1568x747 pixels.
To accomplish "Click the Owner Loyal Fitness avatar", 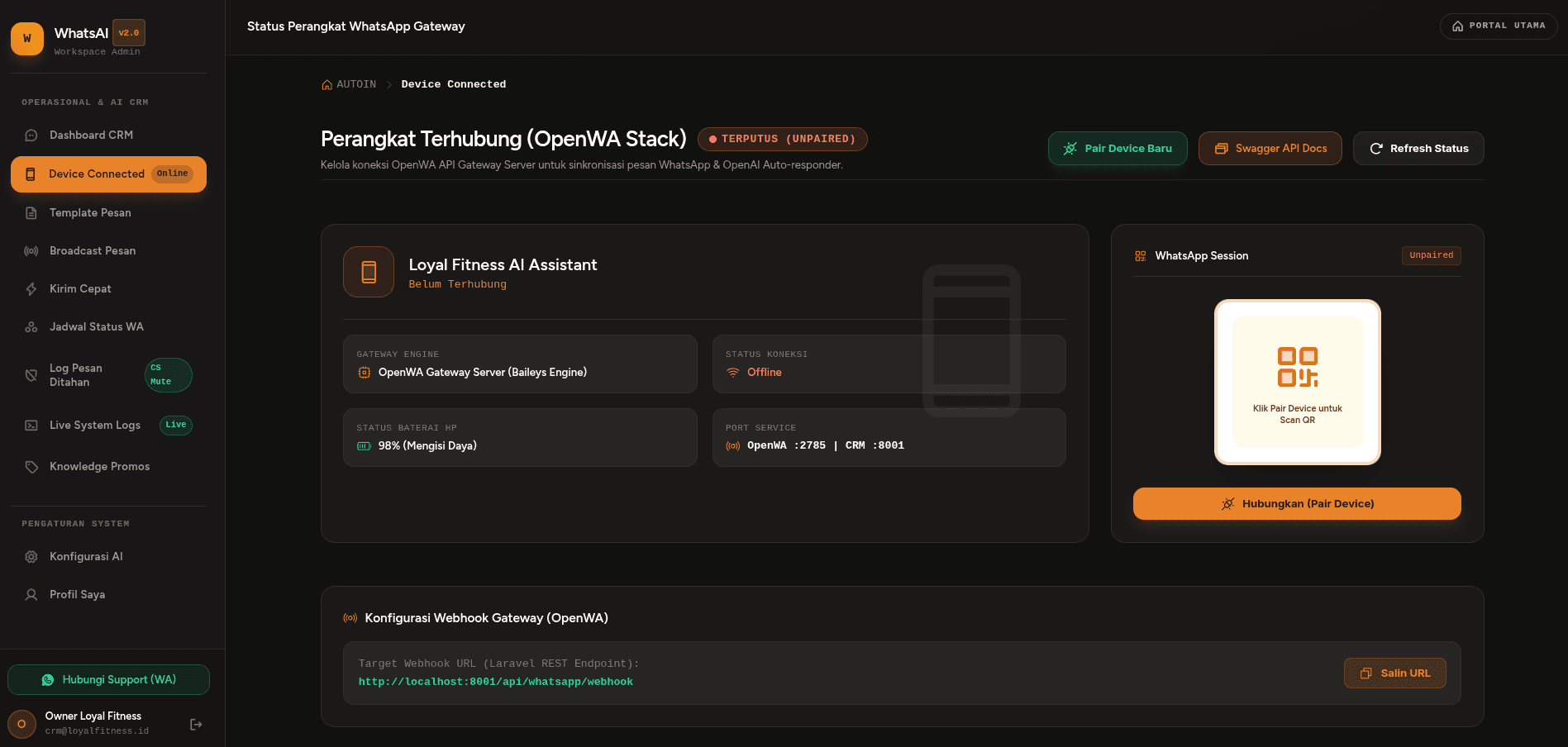I will (21, 724).
